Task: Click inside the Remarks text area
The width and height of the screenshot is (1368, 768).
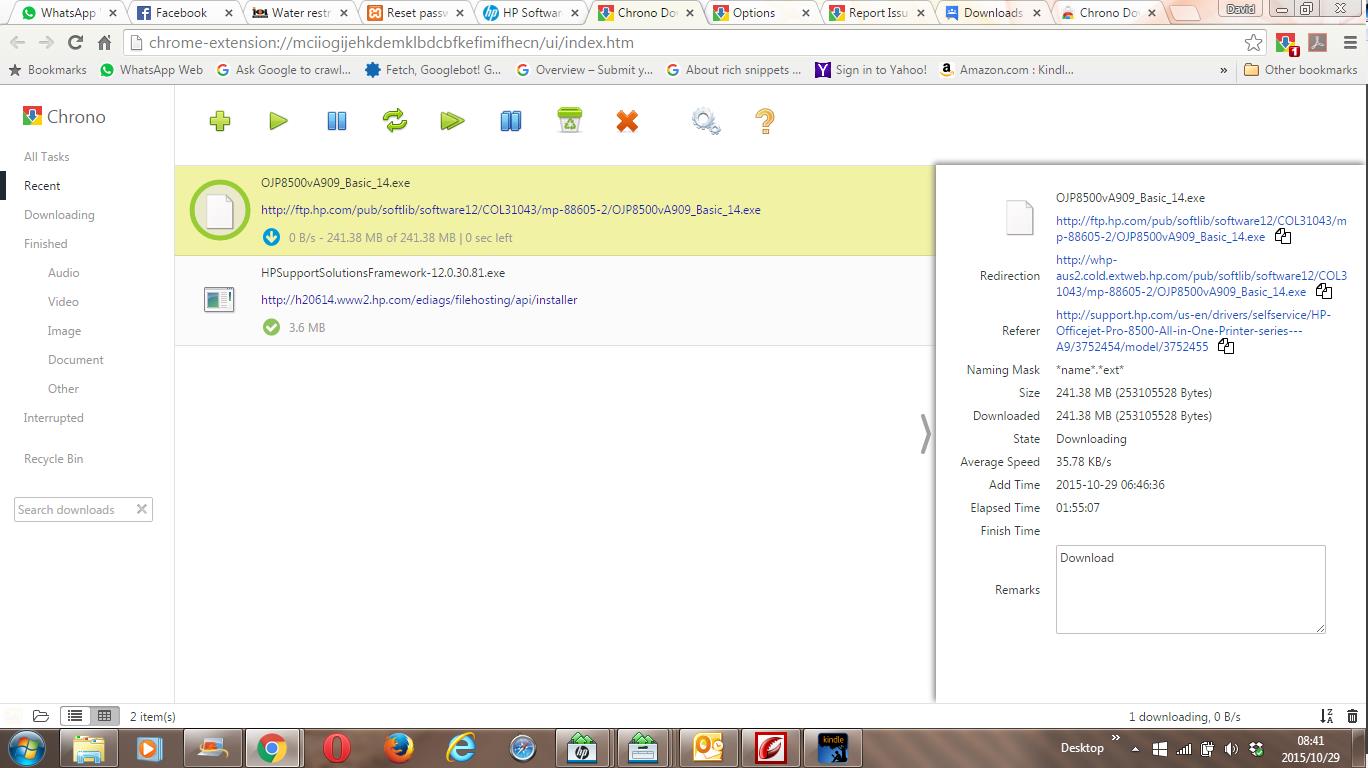Action: 1190,589
